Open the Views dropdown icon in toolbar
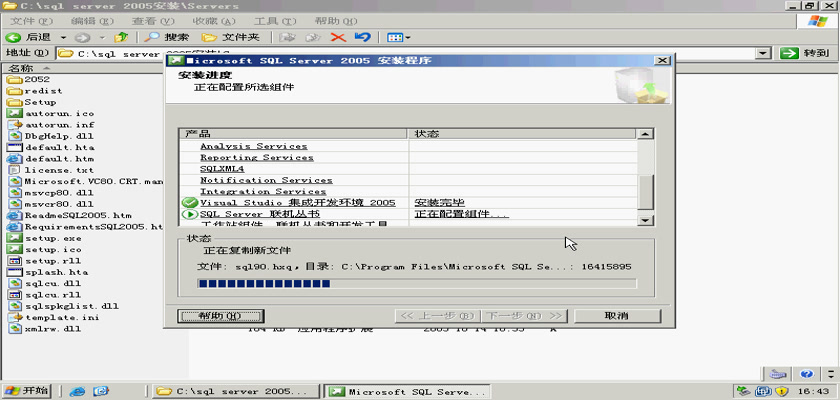 click(x=399, y=37)
